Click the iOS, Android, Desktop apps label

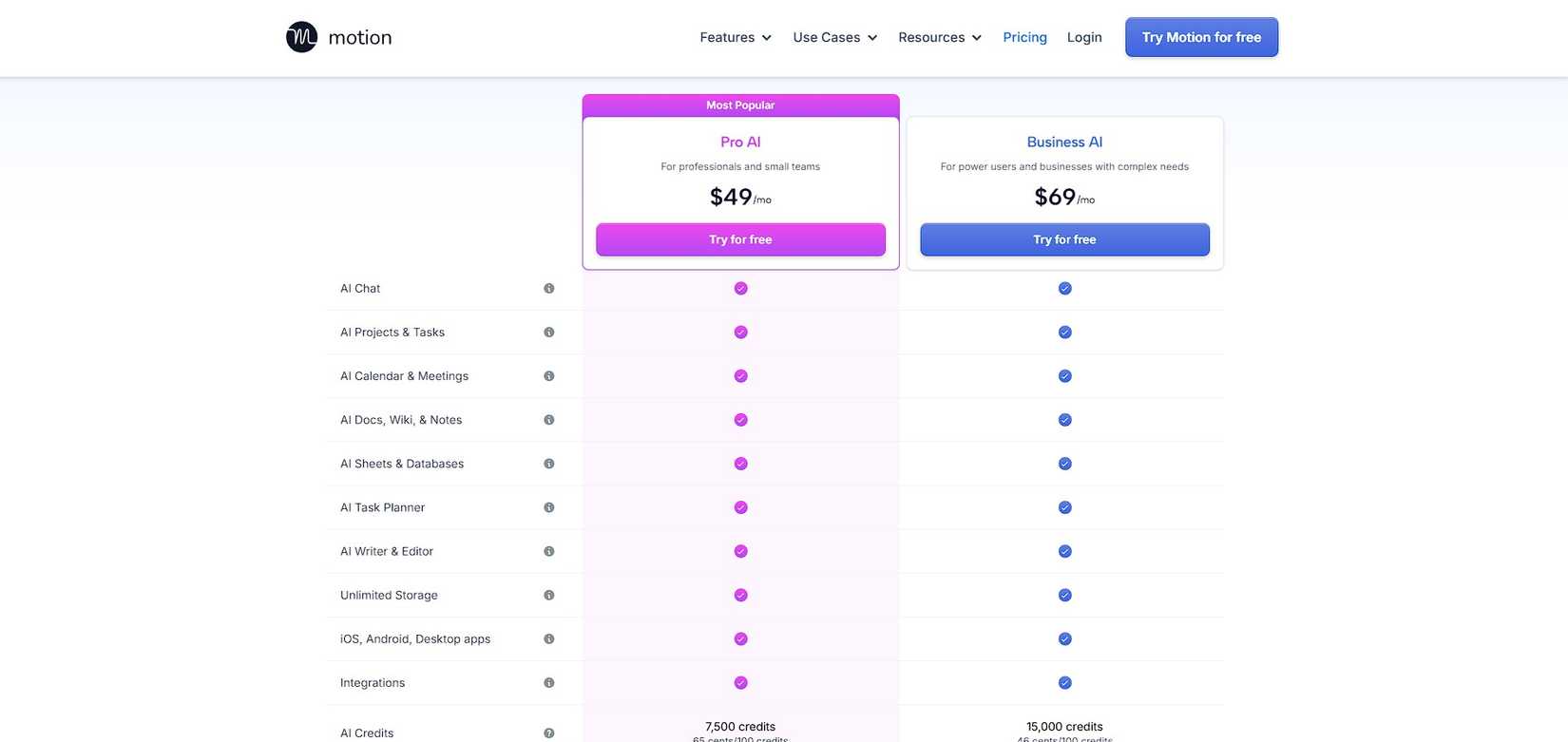[x=415, y=638]
